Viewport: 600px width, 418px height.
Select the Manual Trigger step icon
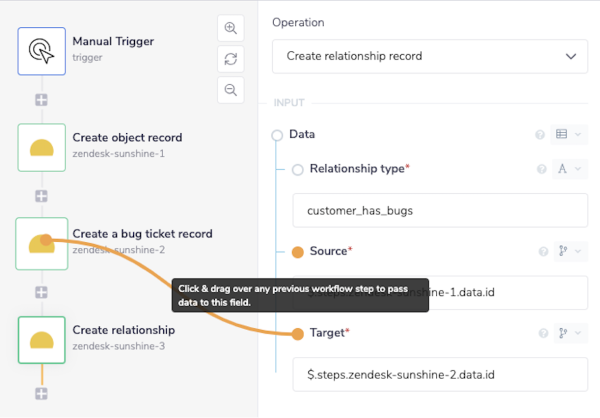41,49
